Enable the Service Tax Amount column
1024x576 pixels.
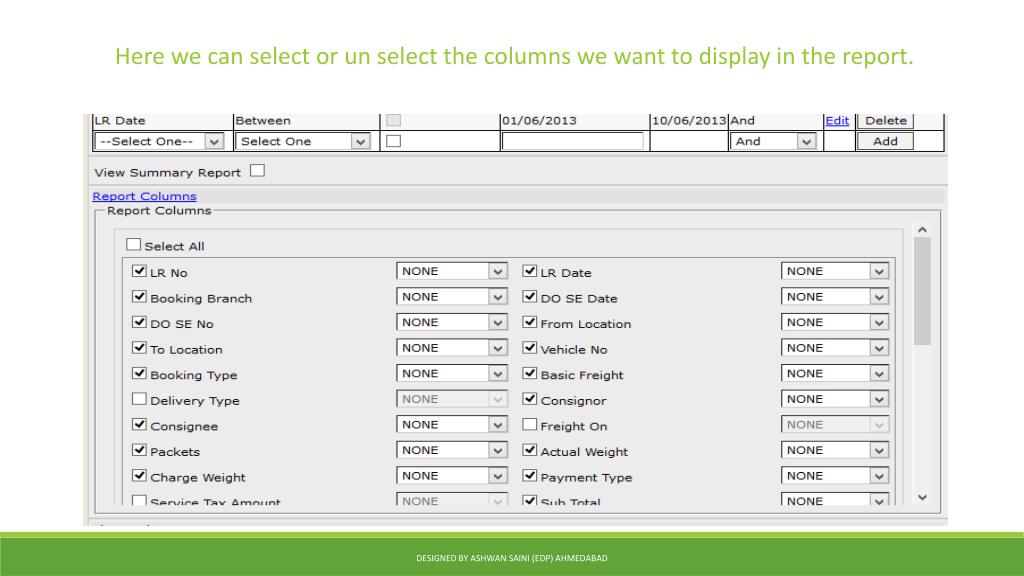point(138,500)
